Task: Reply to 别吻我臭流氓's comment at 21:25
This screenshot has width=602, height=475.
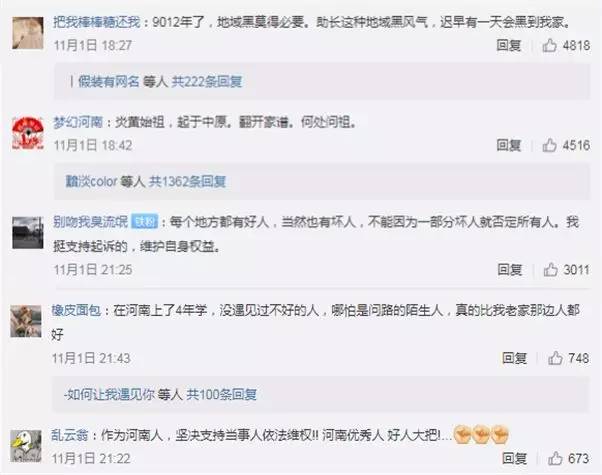Action: (509, 270)
